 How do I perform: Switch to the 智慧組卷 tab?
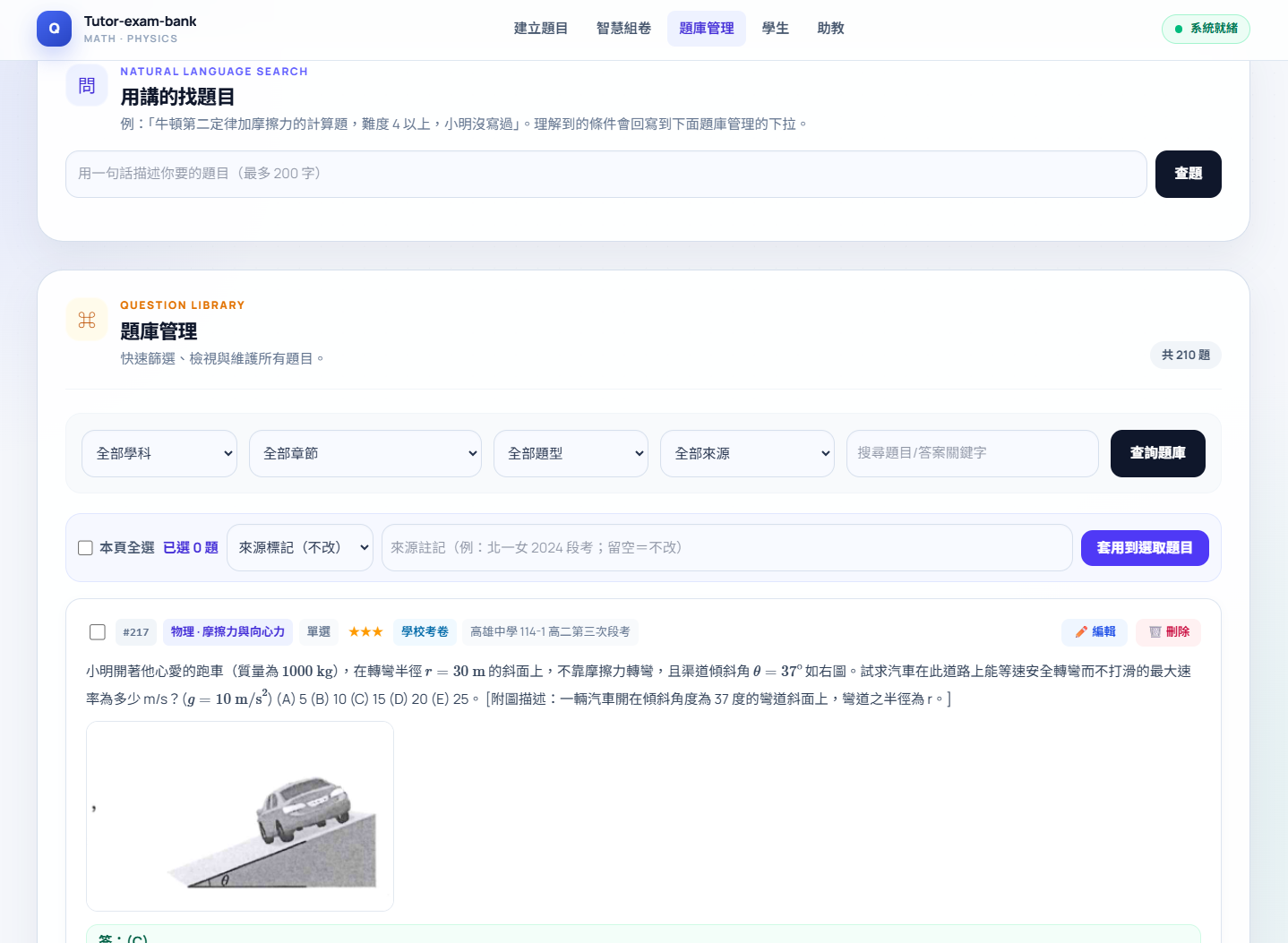623,29
